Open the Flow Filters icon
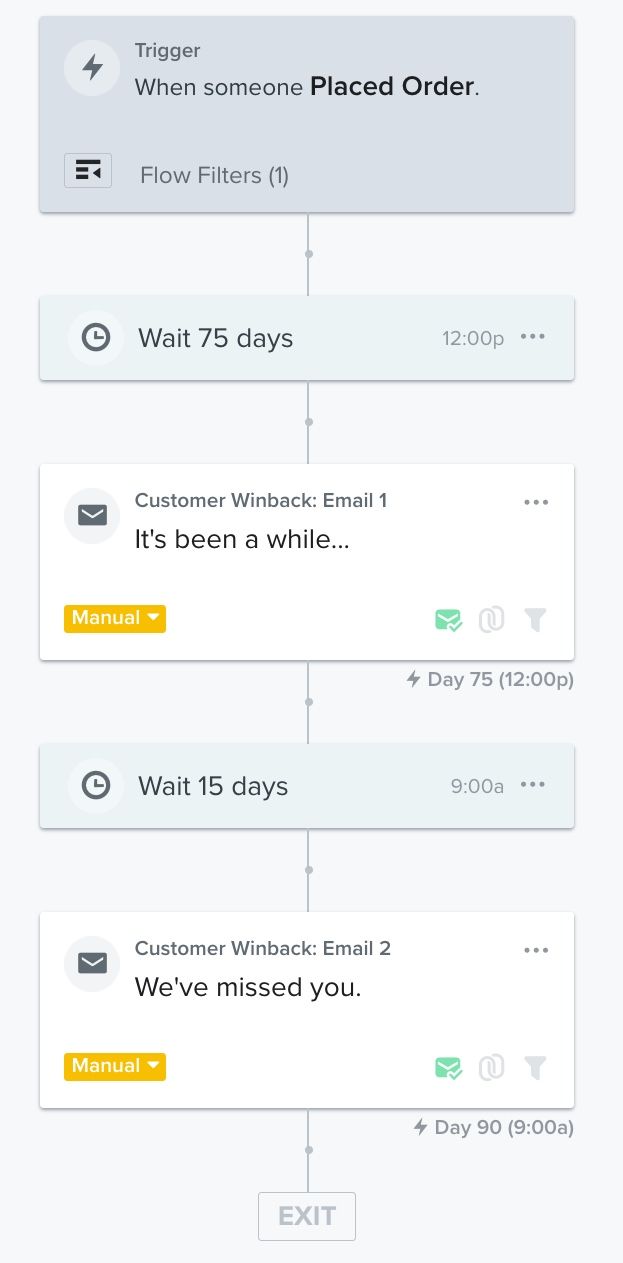623x1263 pixels. point(88,170)
